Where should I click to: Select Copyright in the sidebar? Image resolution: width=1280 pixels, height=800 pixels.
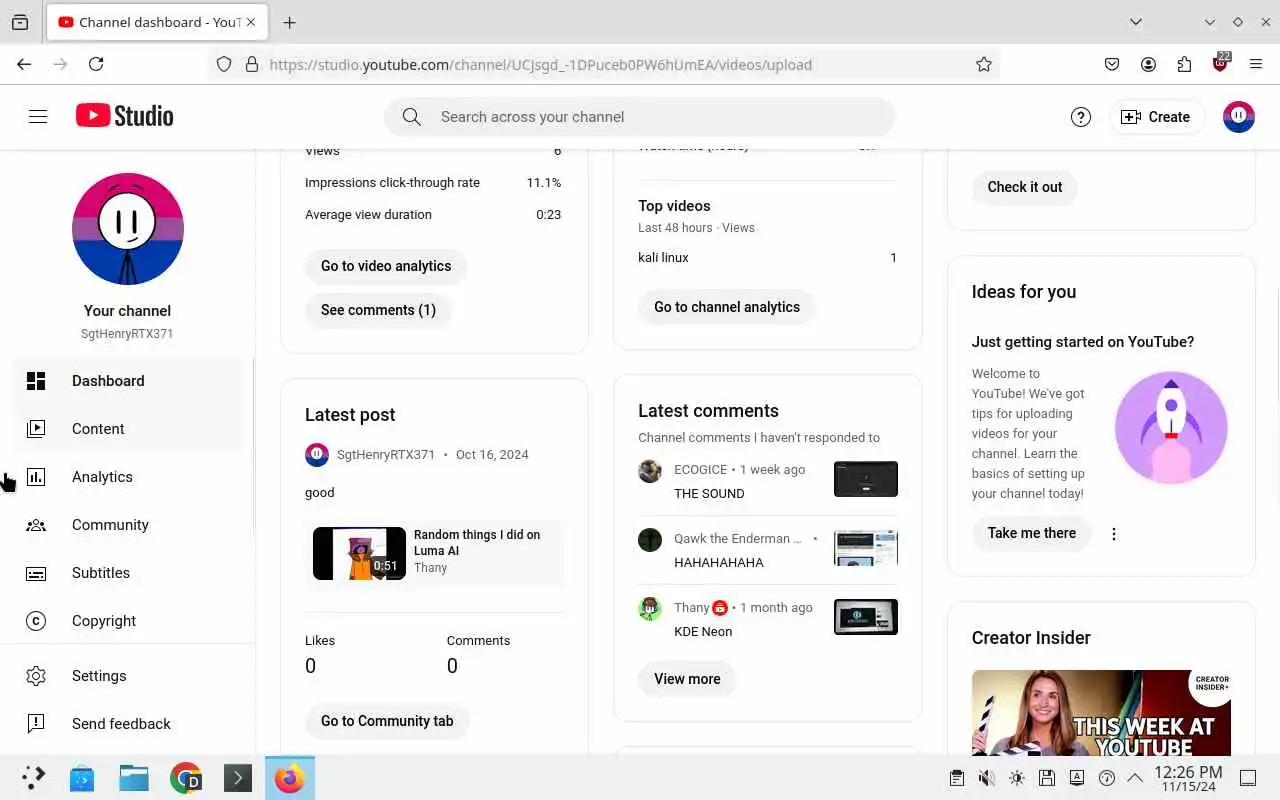128,621
